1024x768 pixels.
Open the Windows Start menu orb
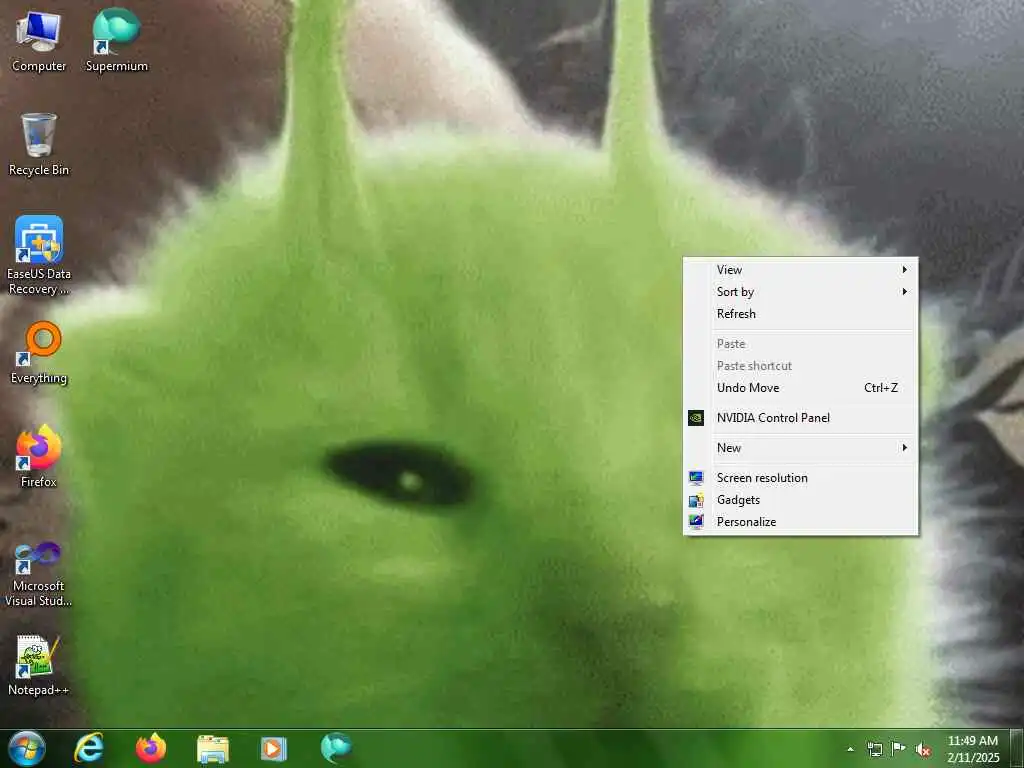coord(27,748)
